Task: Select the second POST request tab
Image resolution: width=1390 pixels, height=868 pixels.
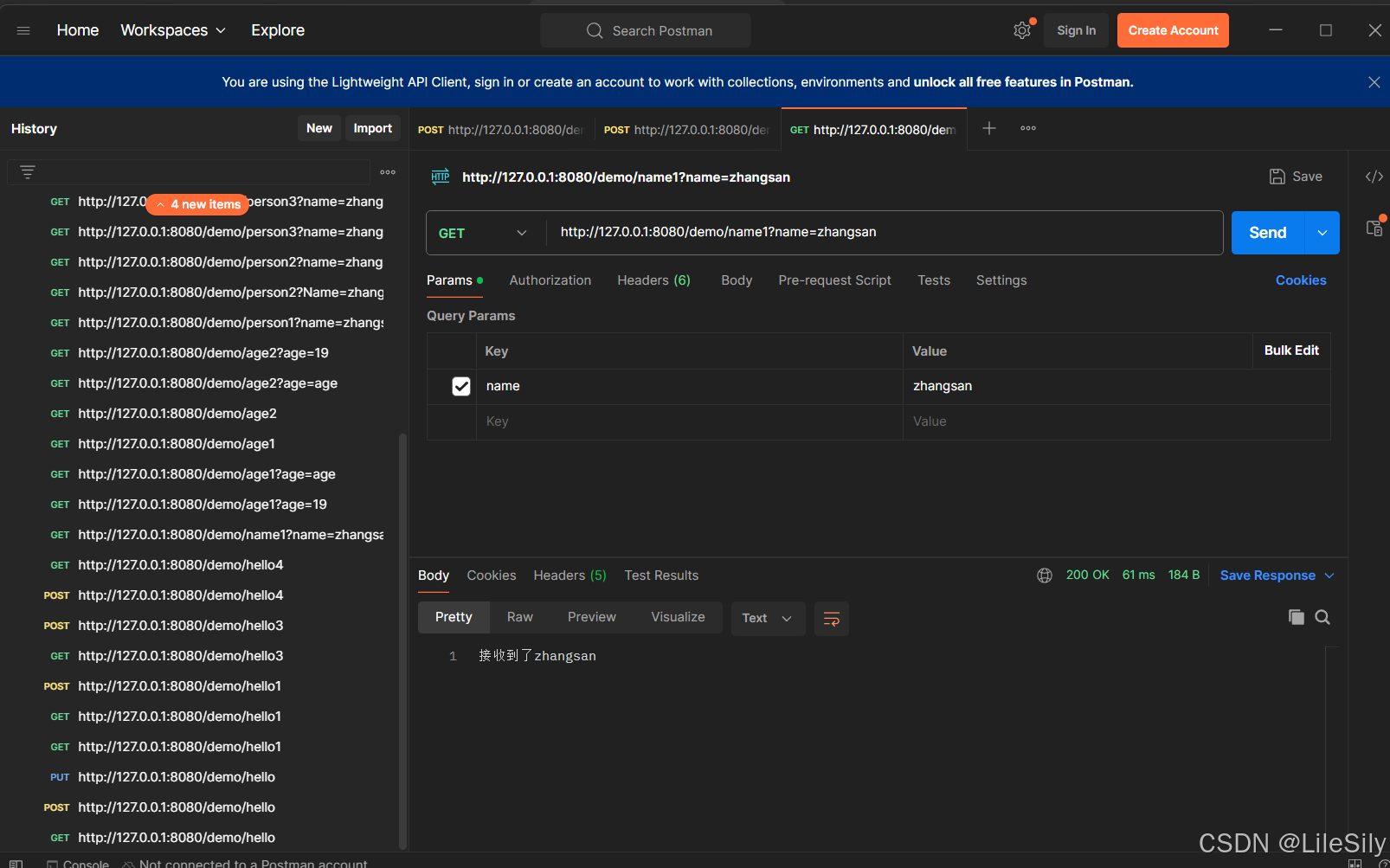Action: (x=688, y=130)
